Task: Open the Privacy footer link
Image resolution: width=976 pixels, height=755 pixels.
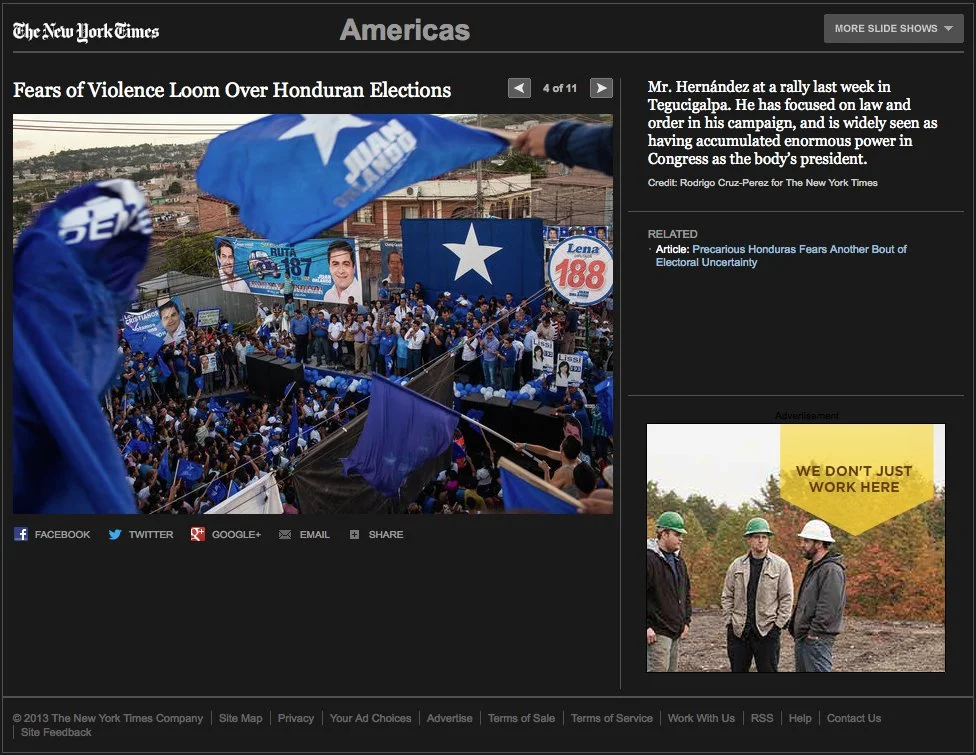Action: click(296, 718)
